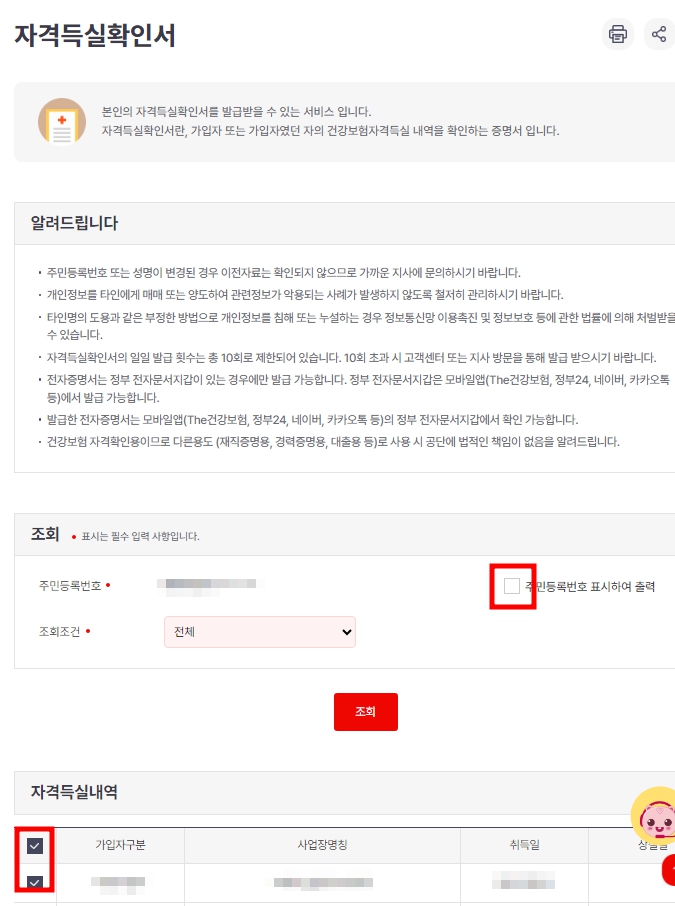Click the medical document illustration icon
Viewport: 675px width, 906px height.
pos(62,121)
